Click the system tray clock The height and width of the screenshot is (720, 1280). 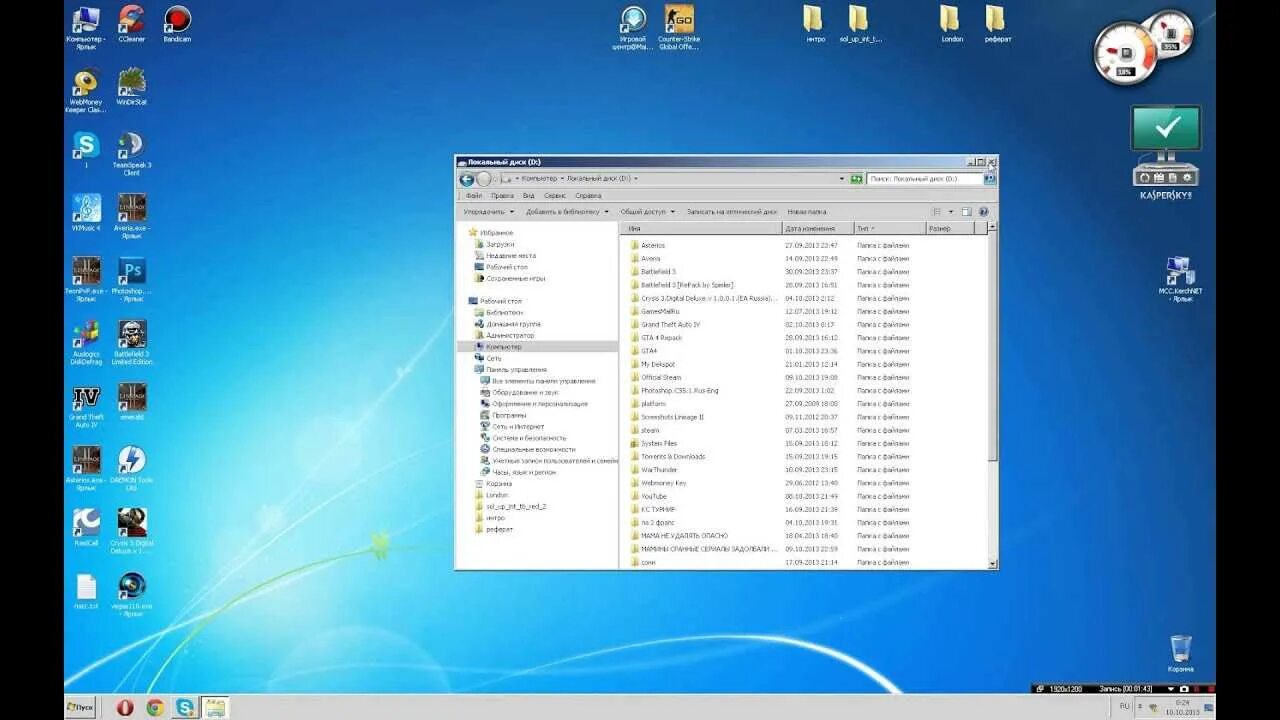1185,707
